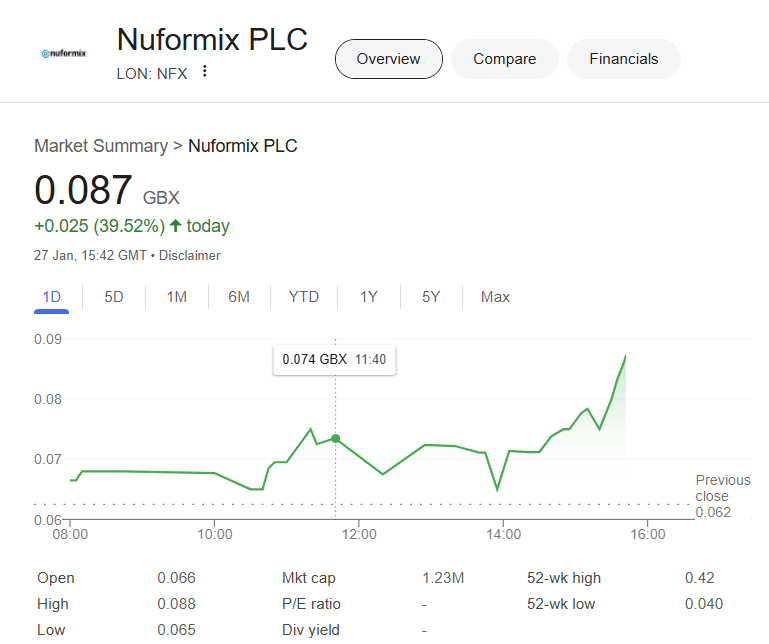
Task: Display the 6M chart range
Action: click(x=239, y=297)
